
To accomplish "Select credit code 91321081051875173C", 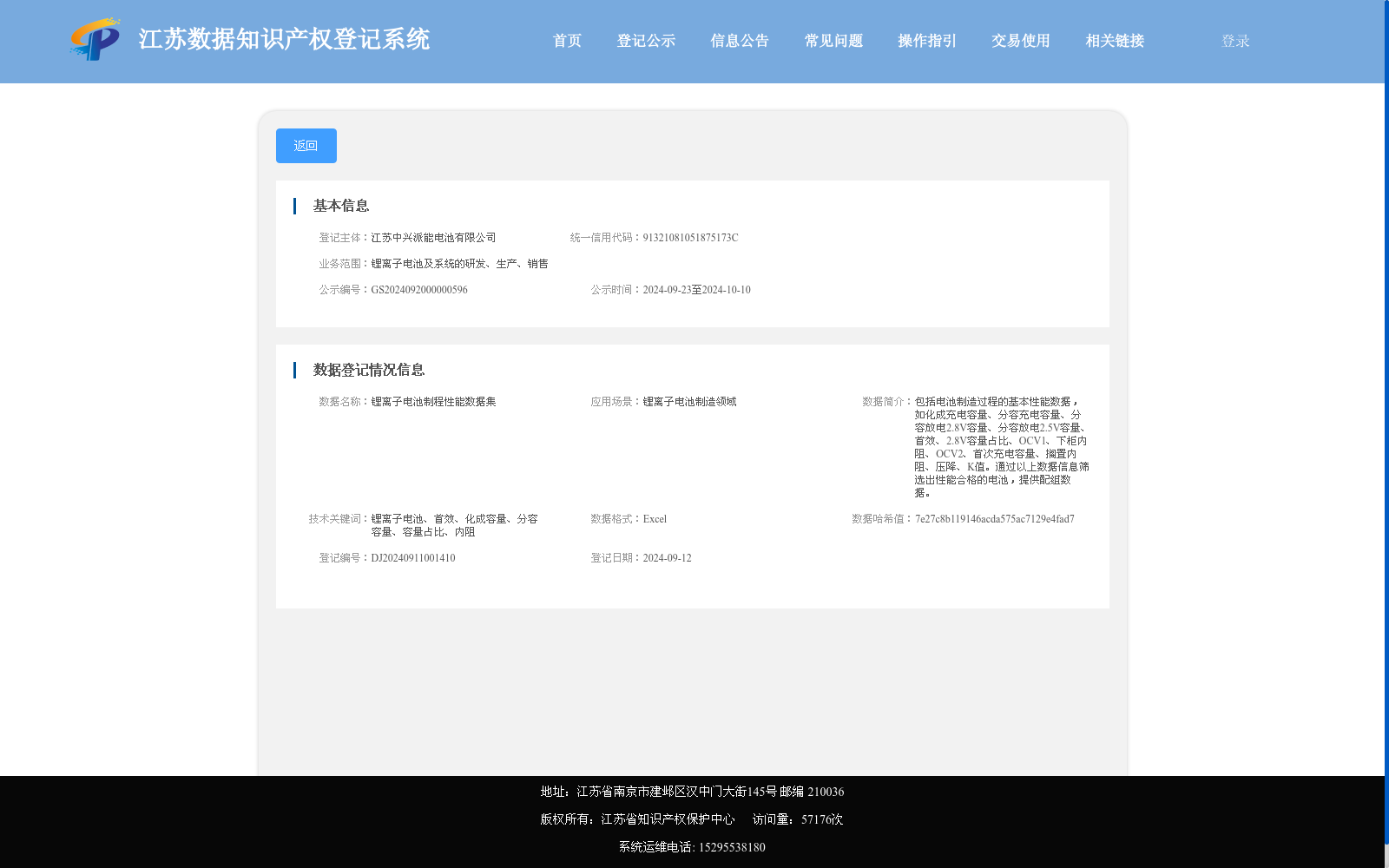I will [x=690, y=238].
